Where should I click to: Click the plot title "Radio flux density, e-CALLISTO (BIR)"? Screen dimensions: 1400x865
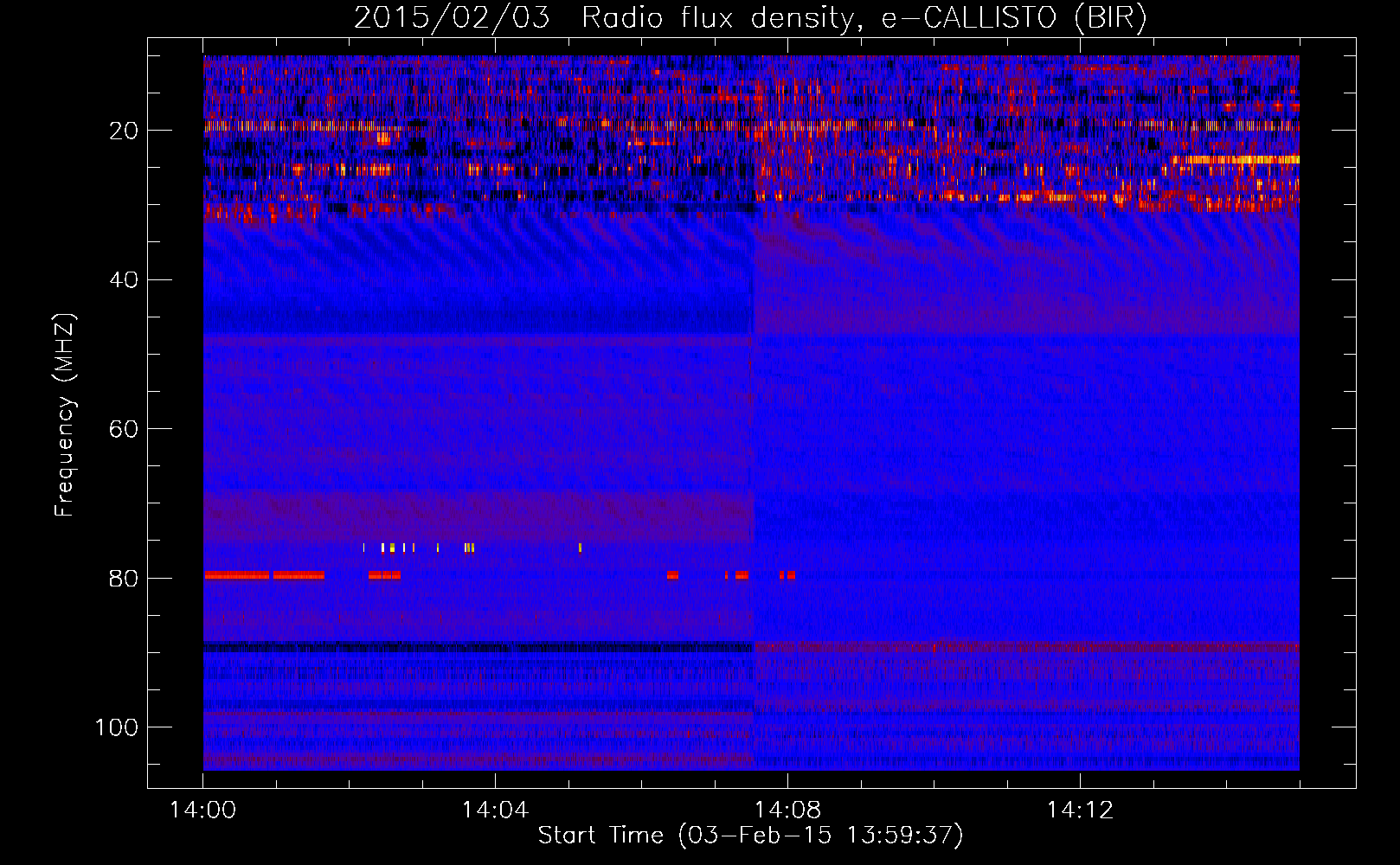point(864,18)
